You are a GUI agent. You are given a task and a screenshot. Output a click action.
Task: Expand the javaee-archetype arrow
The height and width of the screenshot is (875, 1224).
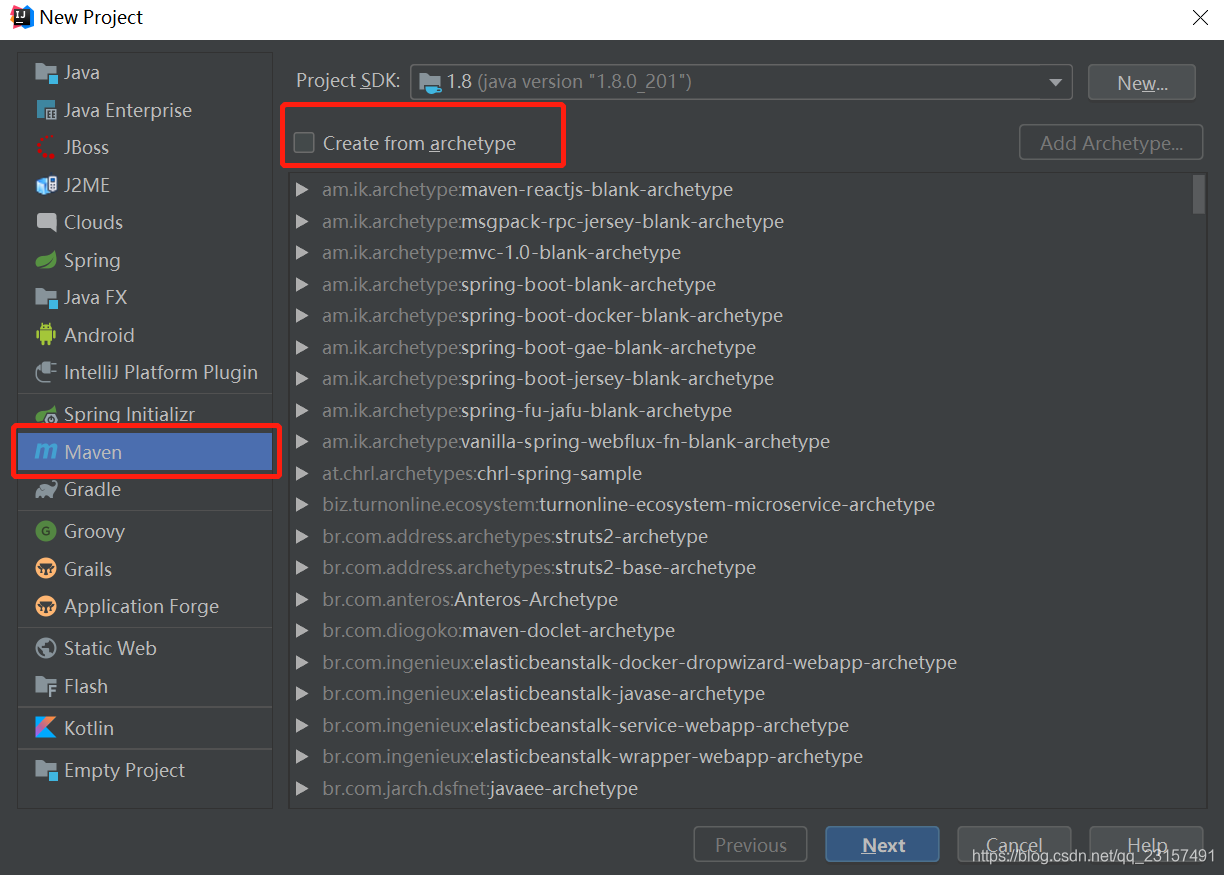pos(302,788)
